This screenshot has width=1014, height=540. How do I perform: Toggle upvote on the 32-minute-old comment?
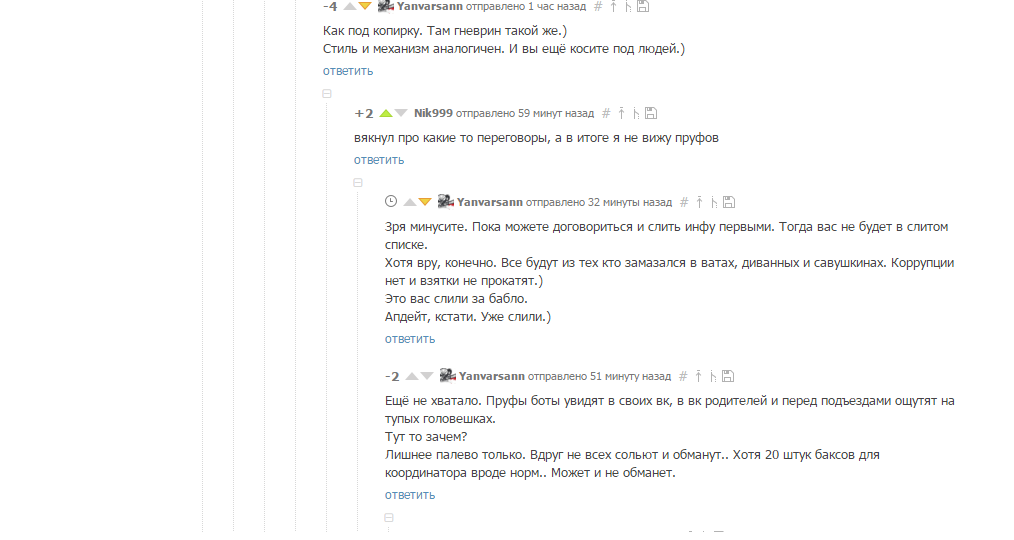pyautogui.click(x=409, y=202)
